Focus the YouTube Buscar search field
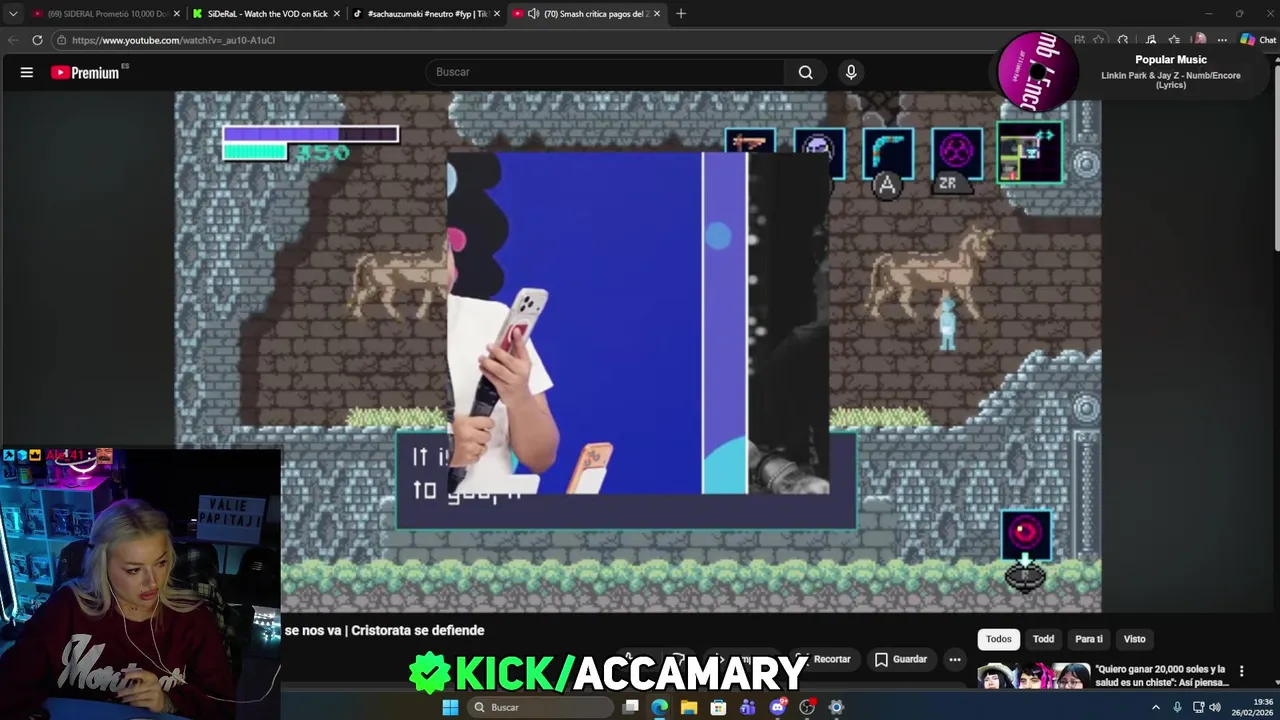The width and height of the screenshot is (1280, 720). 605,72
